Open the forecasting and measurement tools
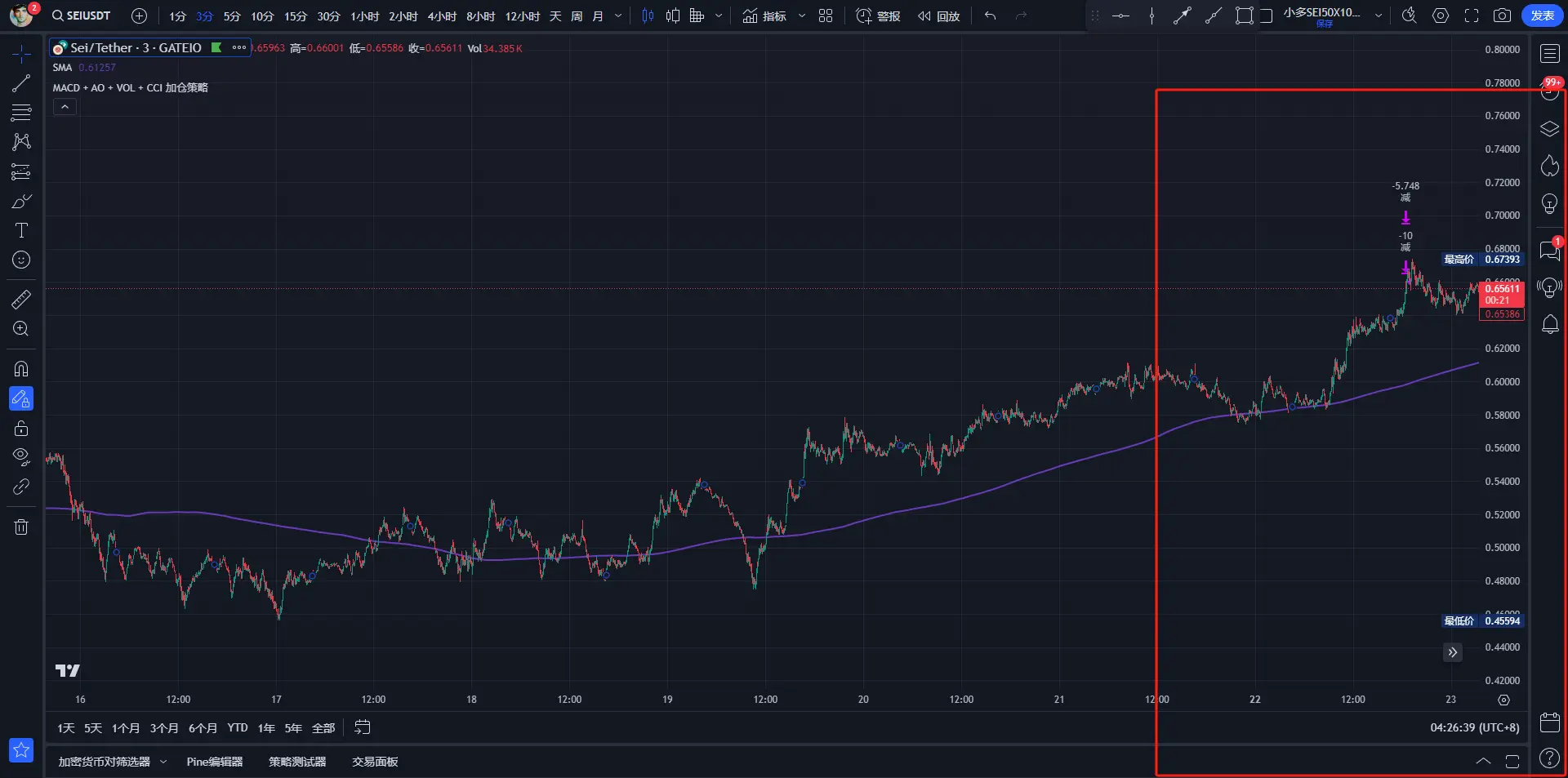This screenshot has height=778, width=1568. (21, 171)
